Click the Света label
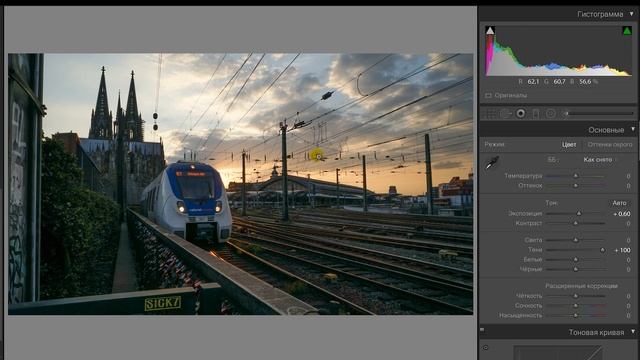The height and width of the screenshot is (360, 640). (533, 240)
